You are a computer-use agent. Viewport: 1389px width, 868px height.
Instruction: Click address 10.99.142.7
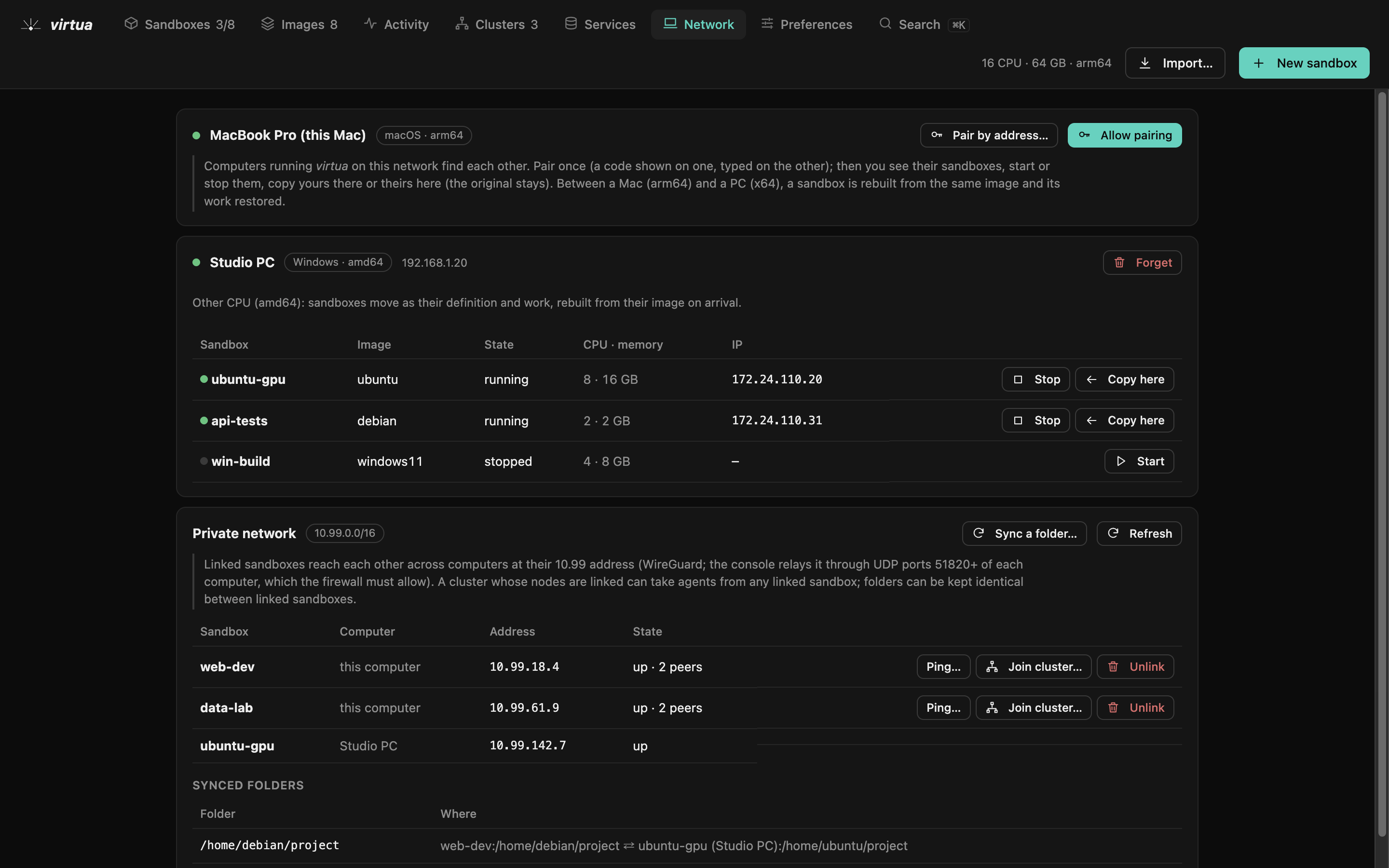(x=528, y=746)
